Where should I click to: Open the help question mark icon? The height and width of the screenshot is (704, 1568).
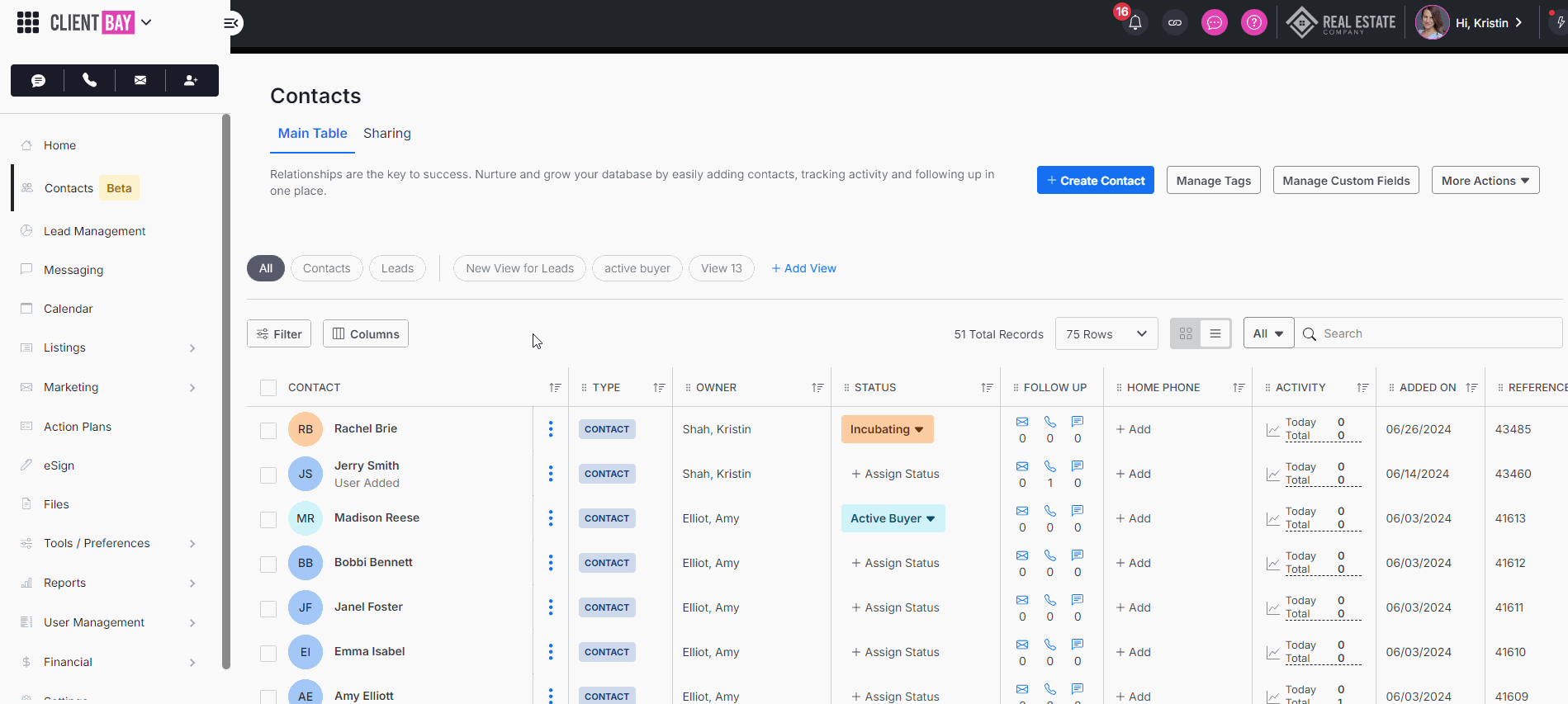1253,23
